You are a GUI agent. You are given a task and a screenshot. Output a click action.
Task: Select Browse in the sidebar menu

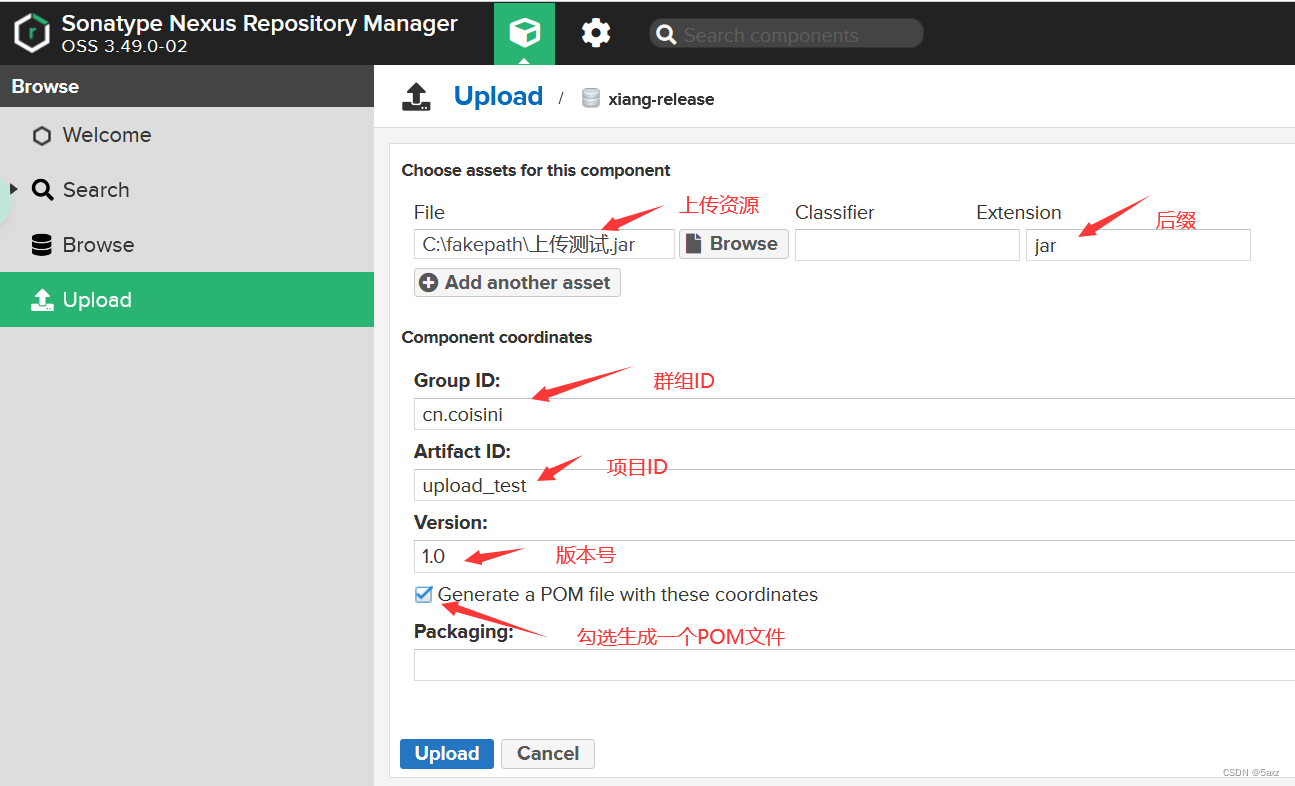click(x=187, y=245)
